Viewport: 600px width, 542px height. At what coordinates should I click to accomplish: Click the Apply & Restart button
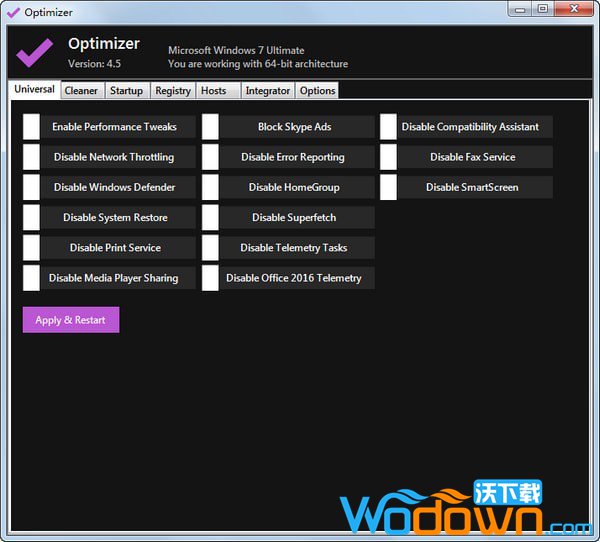pyautogui.click(x=71, y=320)
